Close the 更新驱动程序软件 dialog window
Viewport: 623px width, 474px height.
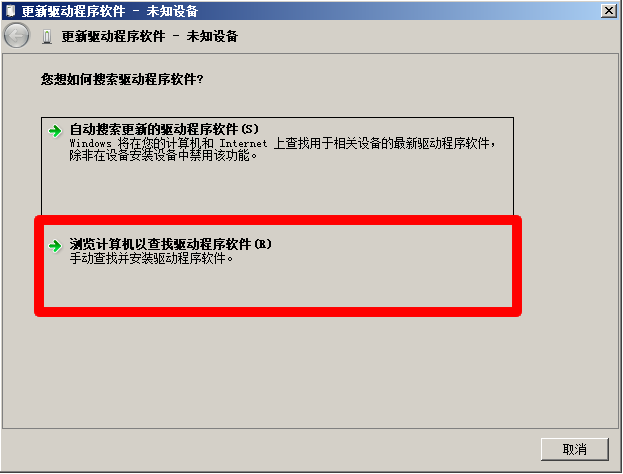tap(609, 11)
